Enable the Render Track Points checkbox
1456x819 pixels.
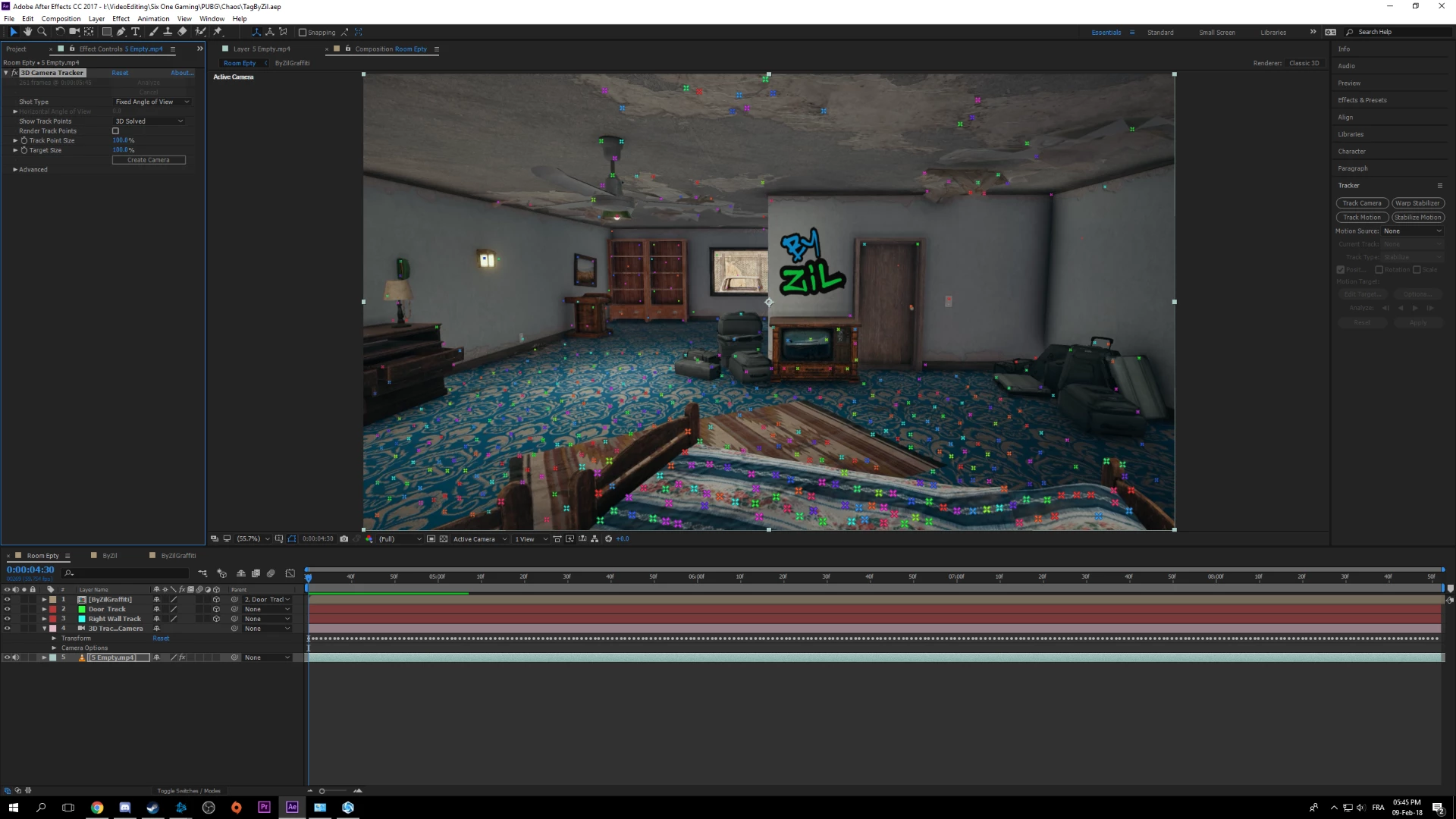tap(115, 131)
